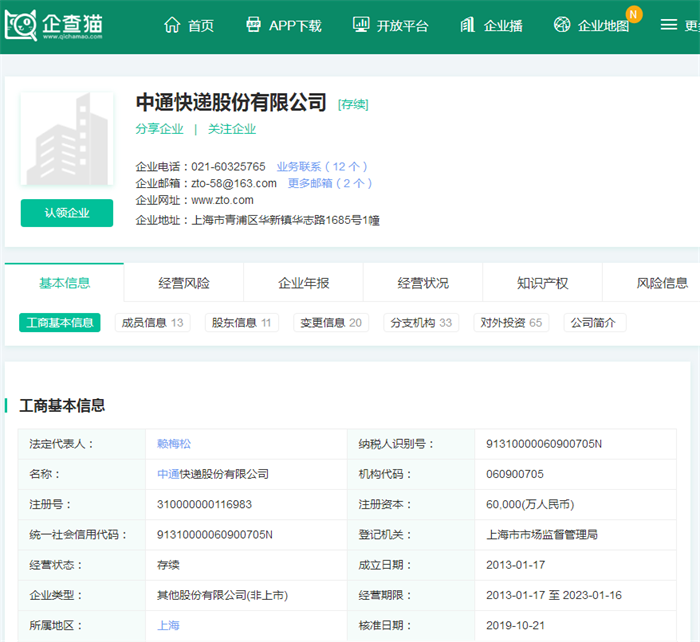Click legal representative link 赖梅松
Viewport: 700px width, 642px height.
[174, 444]
